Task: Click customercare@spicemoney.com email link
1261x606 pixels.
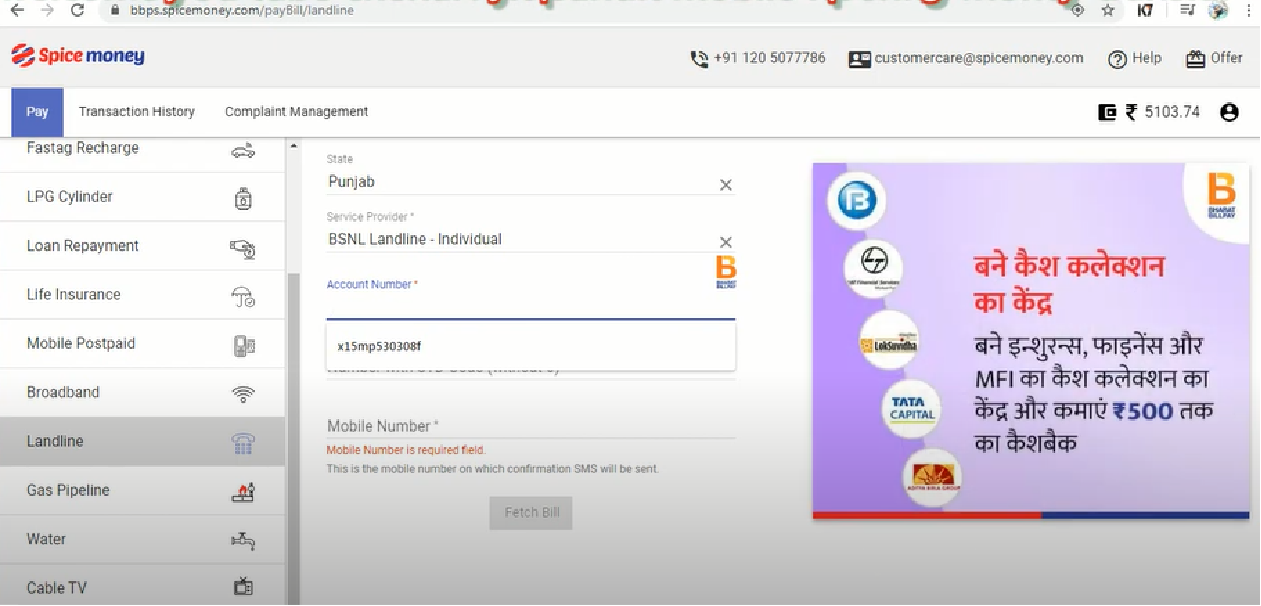Action: [979, 58]
